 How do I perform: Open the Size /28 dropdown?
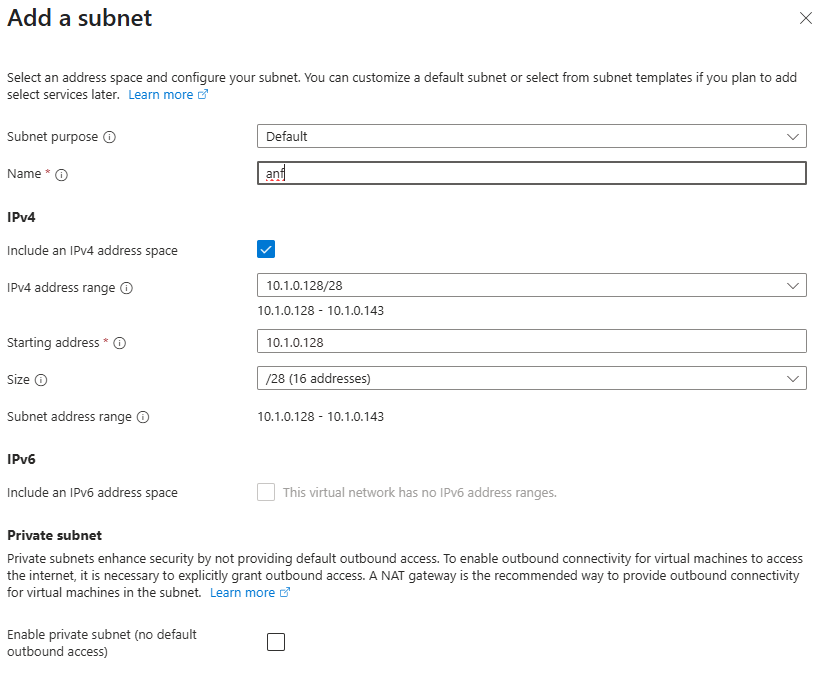click(x=531, y=379)
